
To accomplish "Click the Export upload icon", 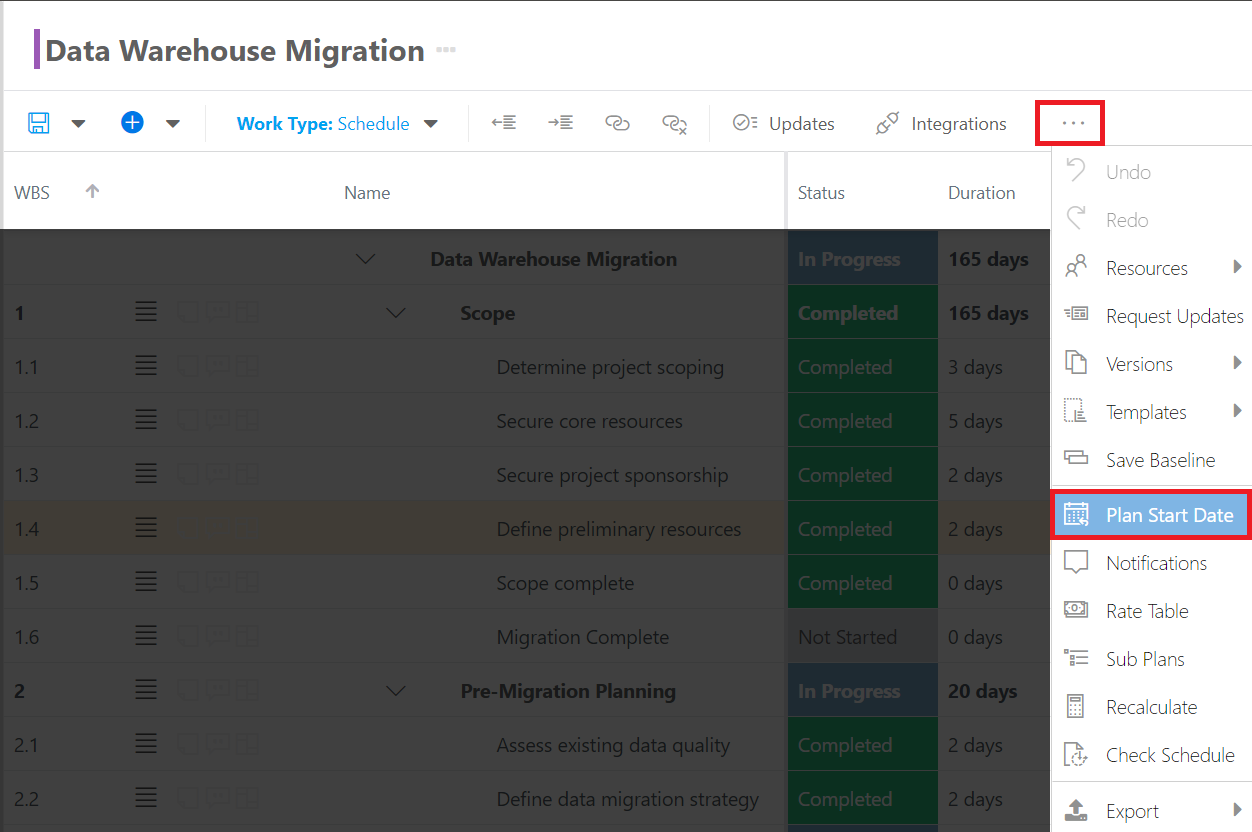I will click(x=1076, y=810).
